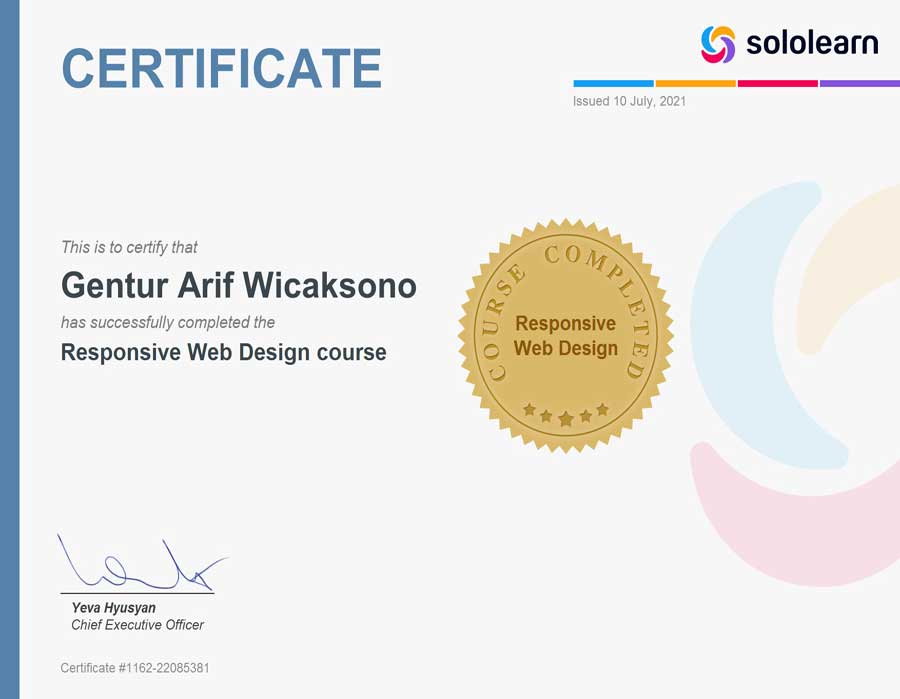Screen dimensions: 900x699
Task: Select the blue color bar under the logo
Action: tap(613, 84)
